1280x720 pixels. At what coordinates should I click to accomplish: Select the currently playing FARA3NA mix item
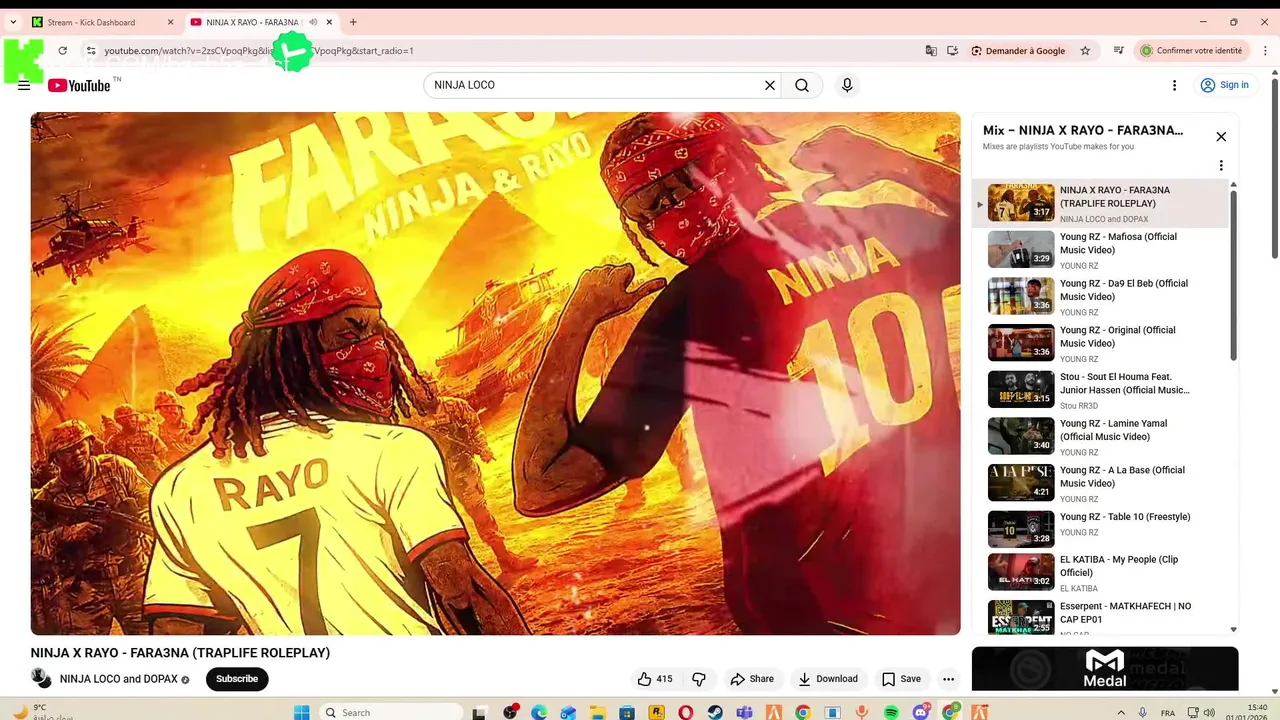[x=1100, y=204]
